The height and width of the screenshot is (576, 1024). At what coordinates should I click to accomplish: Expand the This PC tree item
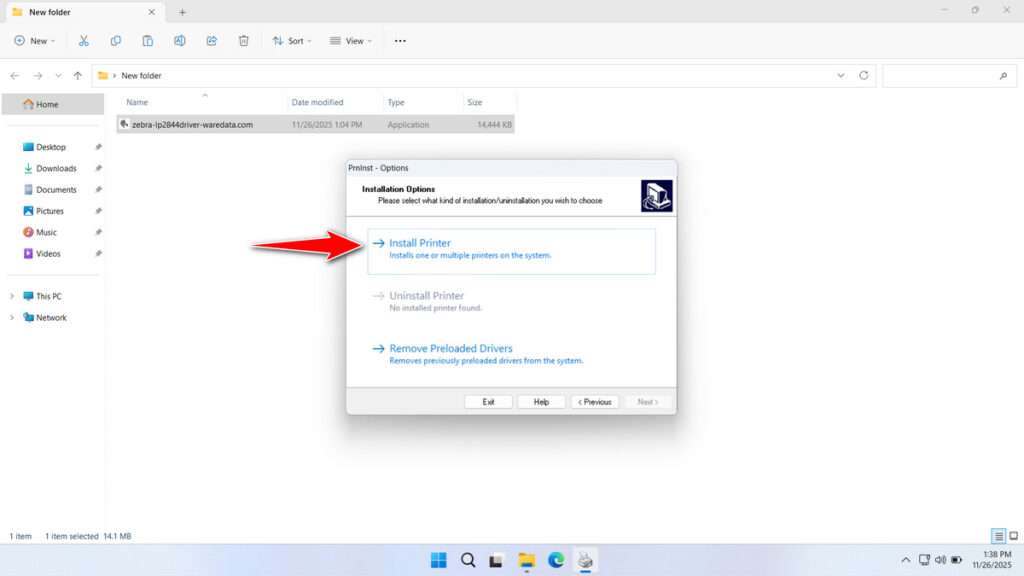pos(12,295)
